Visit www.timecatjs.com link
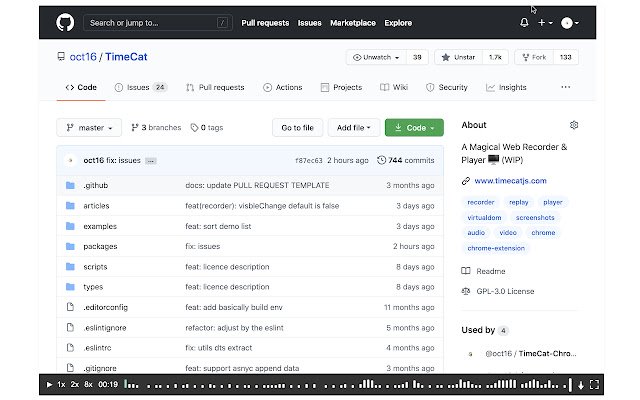The height and width of the screenshot is (400, 640). tap(510, 181)
